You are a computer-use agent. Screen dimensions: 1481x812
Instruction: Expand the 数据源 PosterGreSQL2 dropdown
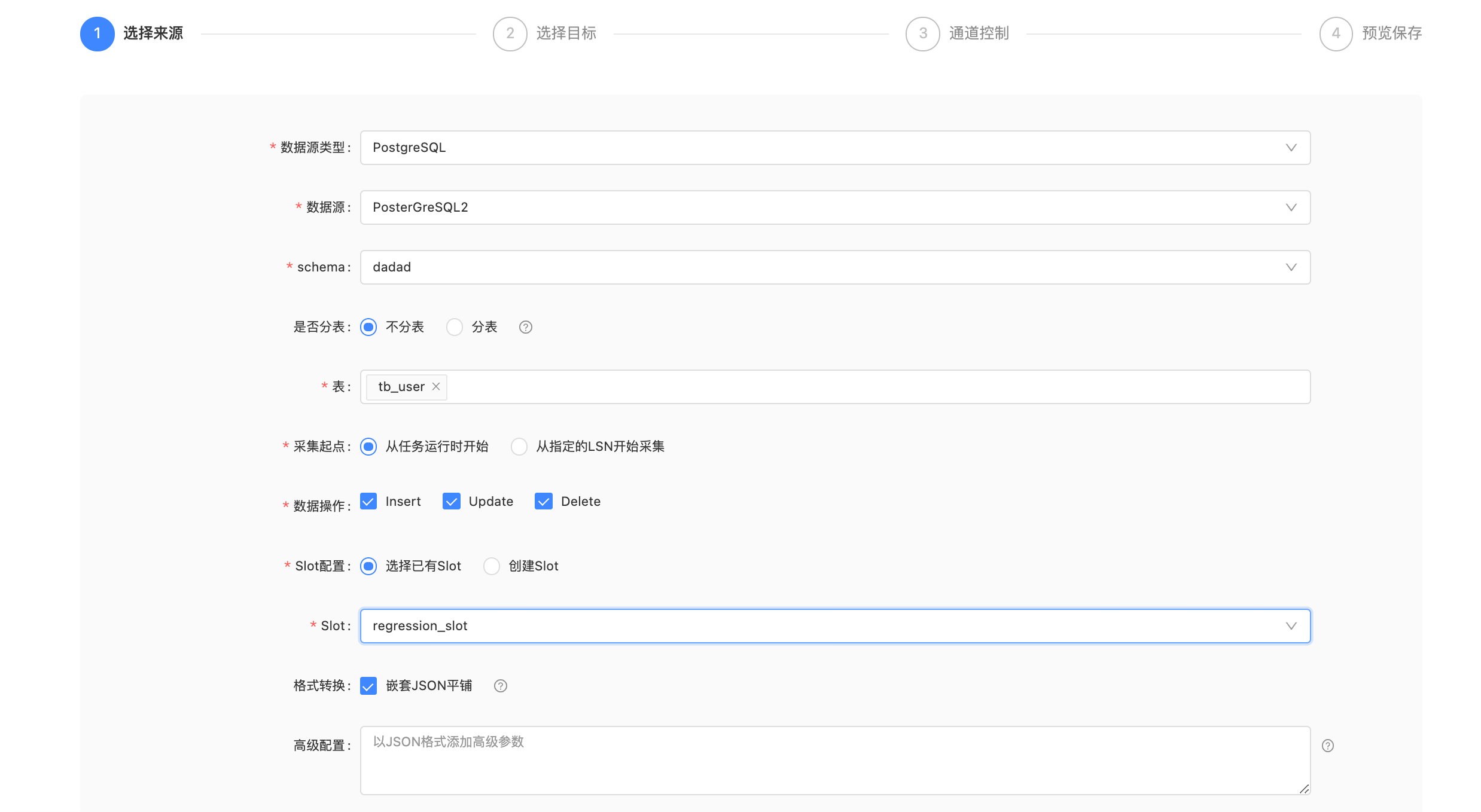(x=834, y=207)
